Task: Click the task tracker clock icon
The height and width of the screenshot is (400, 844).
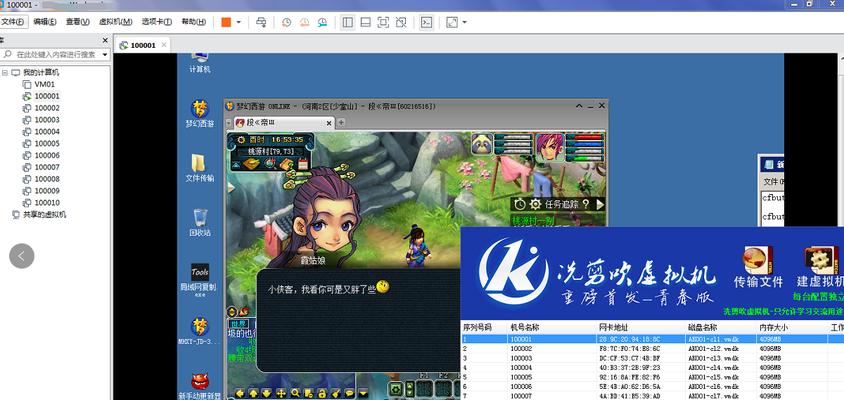Action: click(x=519, y=205)
